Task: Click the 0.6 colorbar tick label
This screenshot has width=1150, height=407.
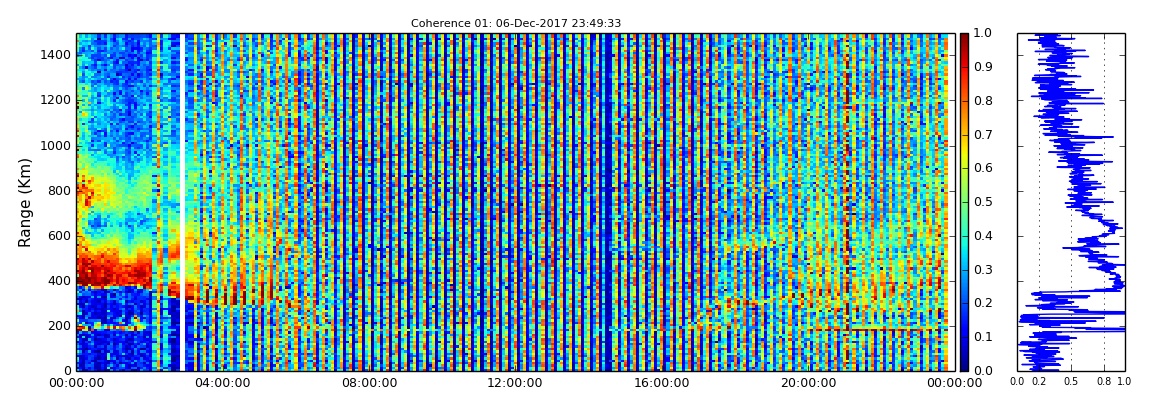Action: pos(982,169)
